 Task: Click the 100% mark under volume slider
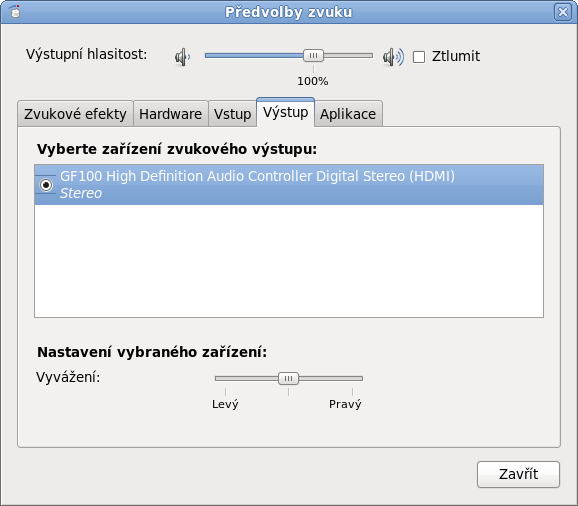pos(313,81)
